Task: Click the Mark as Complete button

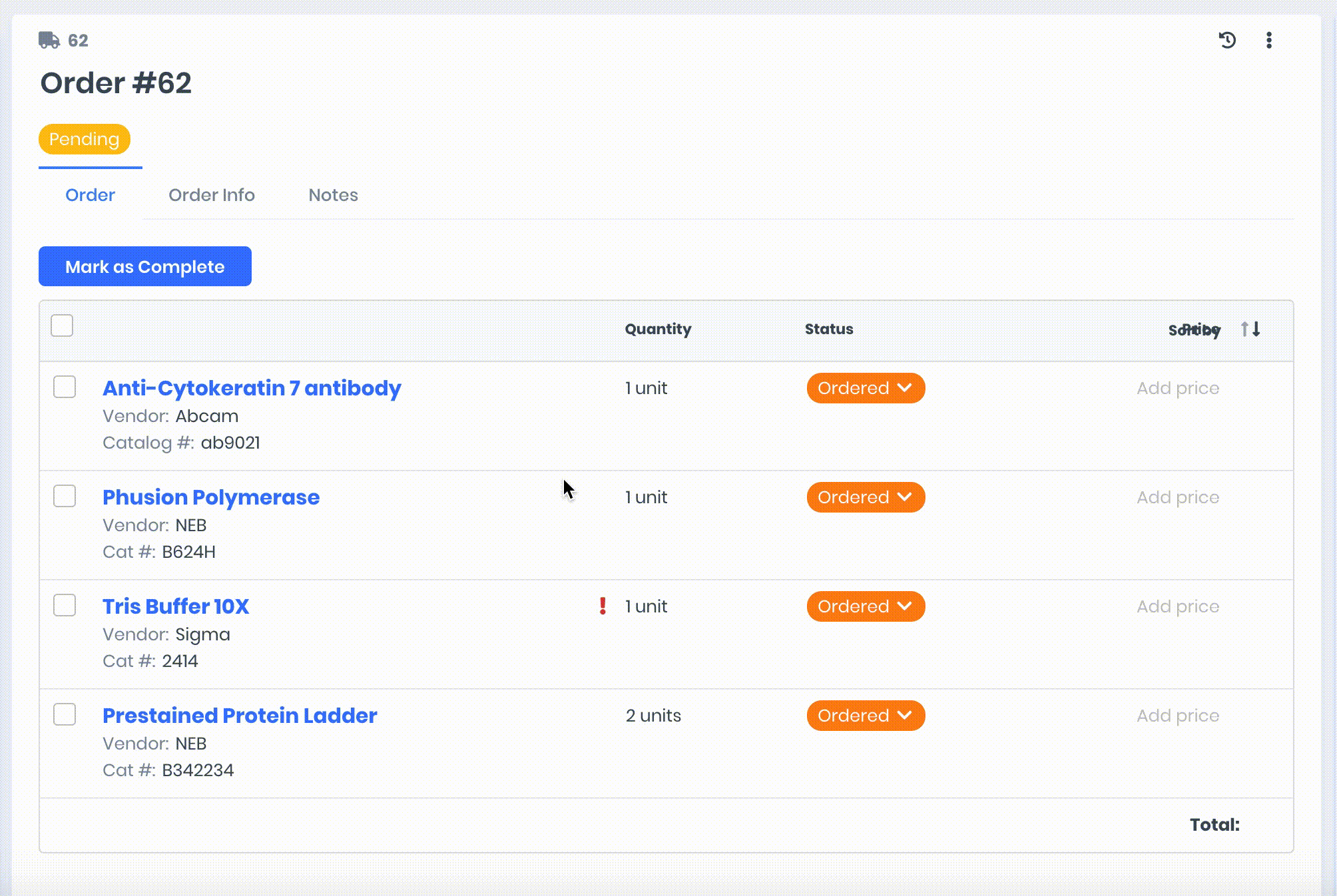Action: 144,266
